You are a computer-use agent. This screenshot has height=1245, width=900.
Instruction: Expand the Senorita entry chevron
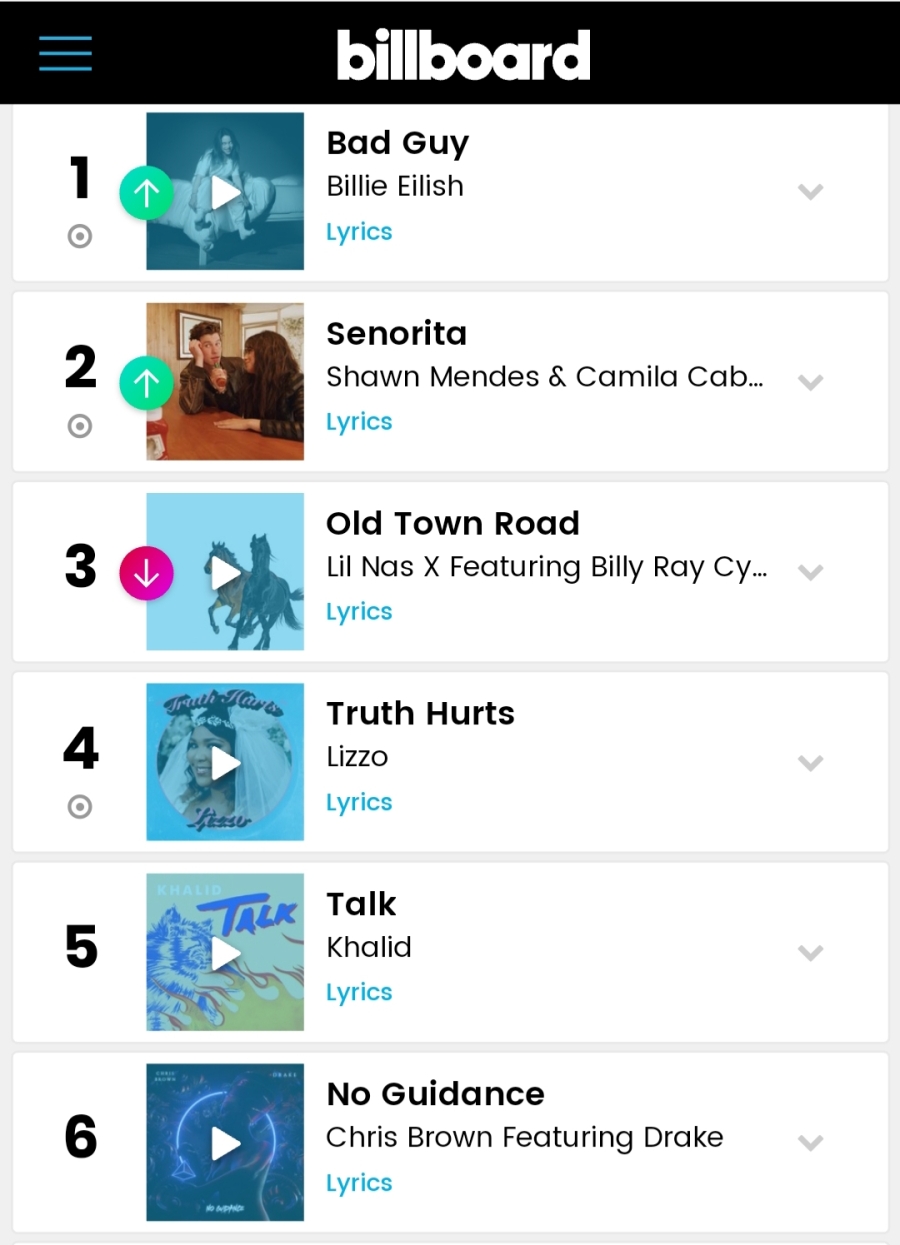click(810, 382)
